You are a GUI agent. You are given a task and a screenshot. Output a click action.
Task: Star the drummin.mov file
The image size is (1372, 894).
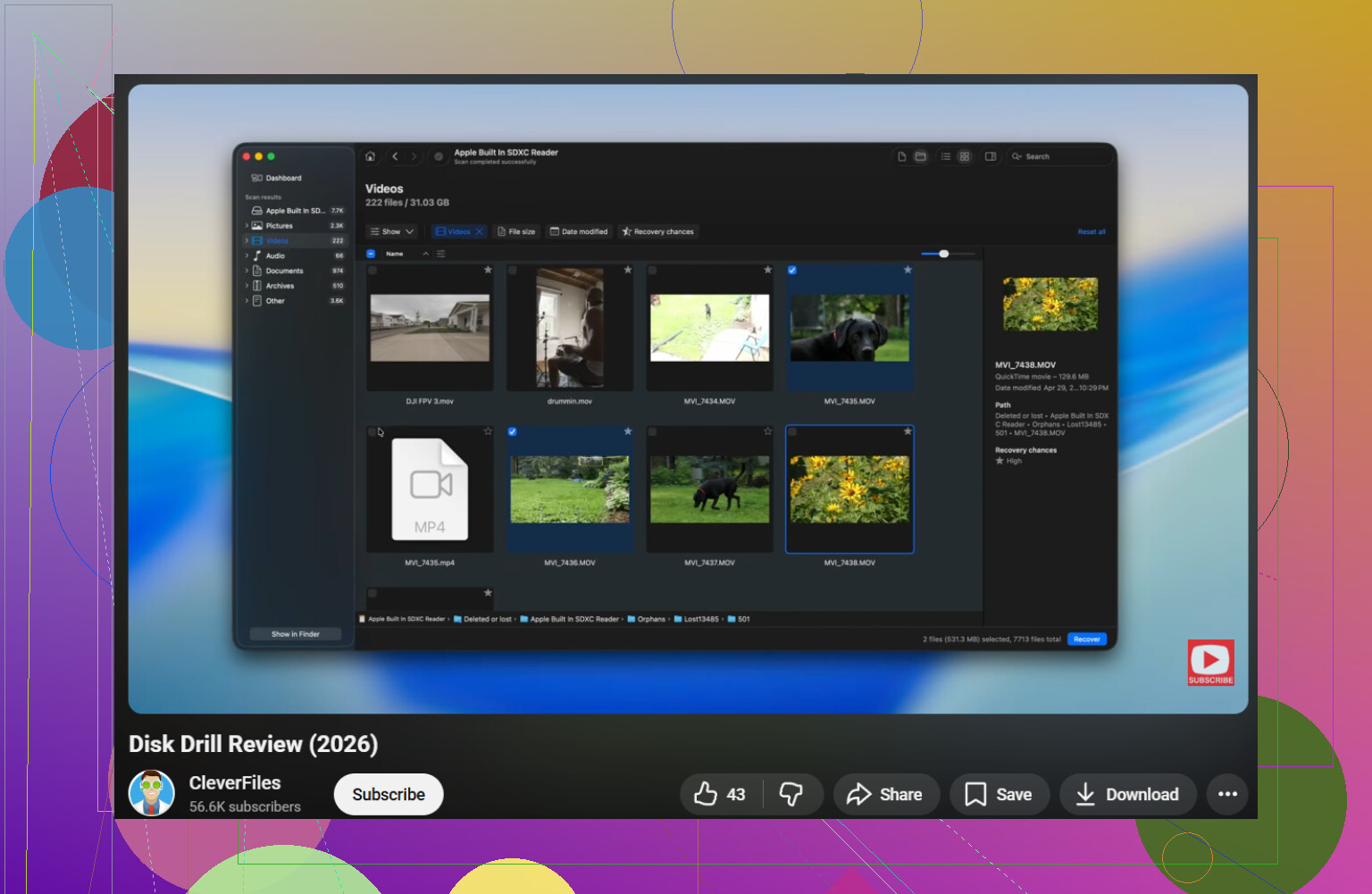[628, 270]
